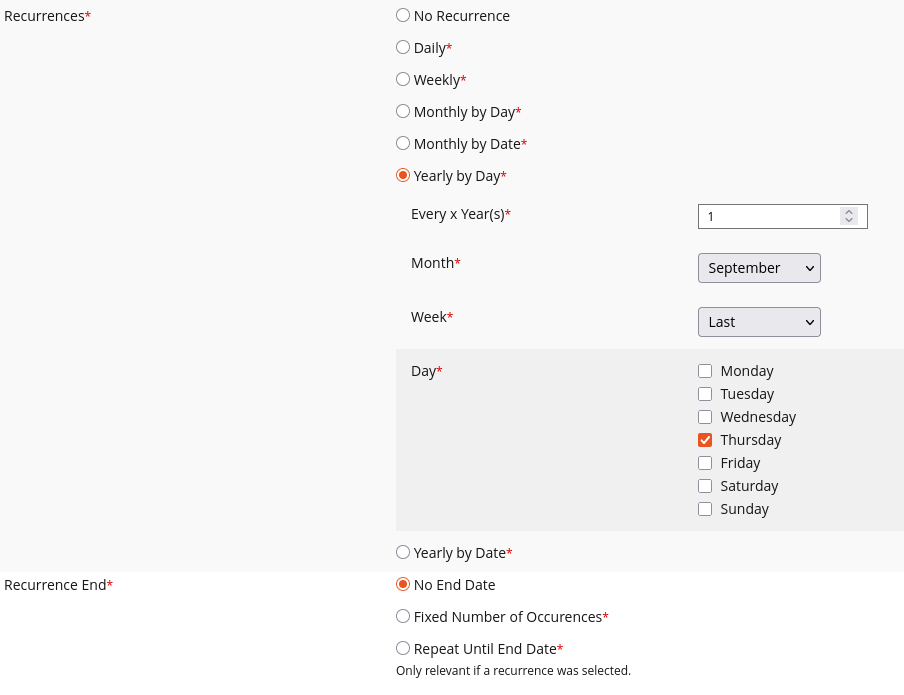The height and width of the screenshot is (695, 904).
Task: Tick the Wednesday checkbox
Action: click(x=705, y=417)
